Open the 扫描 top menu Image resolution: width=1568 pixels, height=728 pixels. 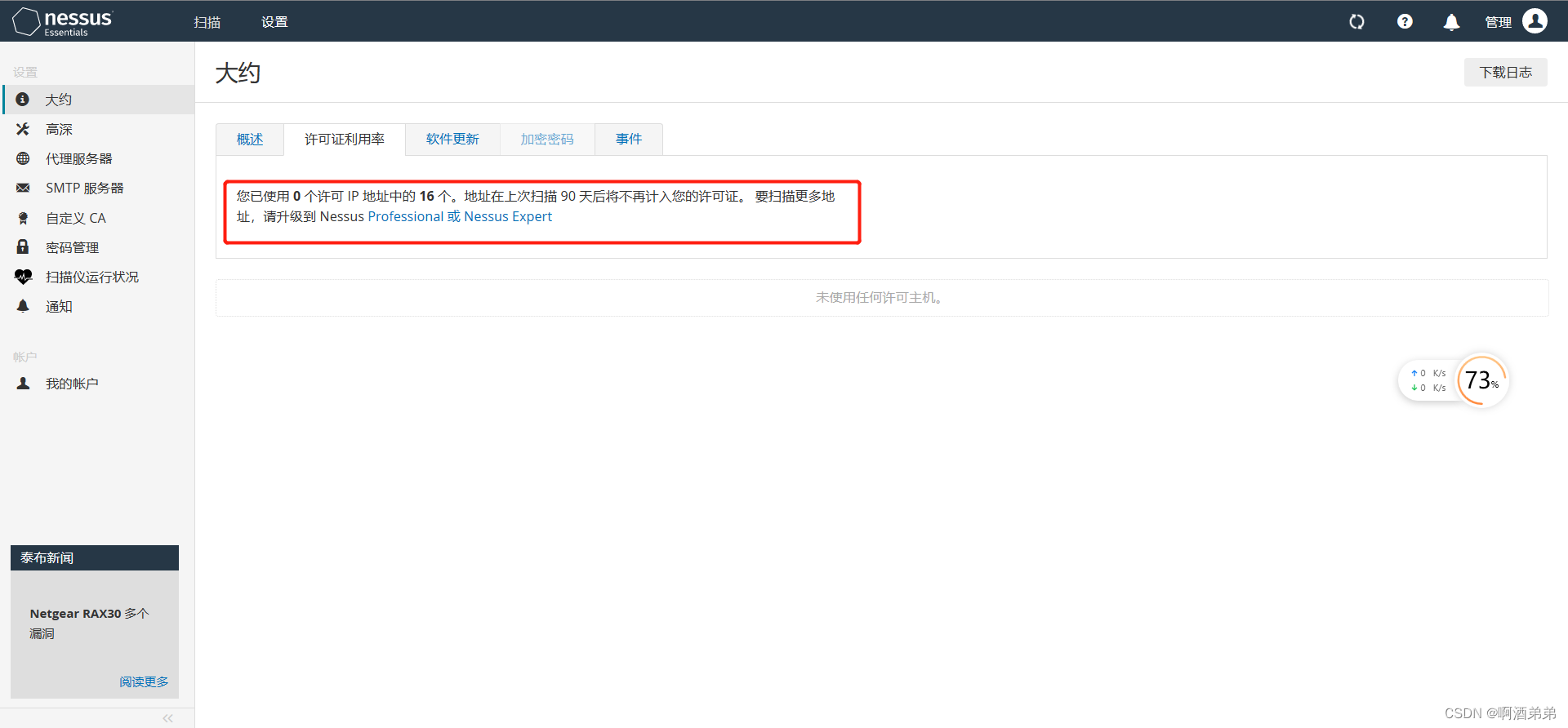(x=207, y=22)
